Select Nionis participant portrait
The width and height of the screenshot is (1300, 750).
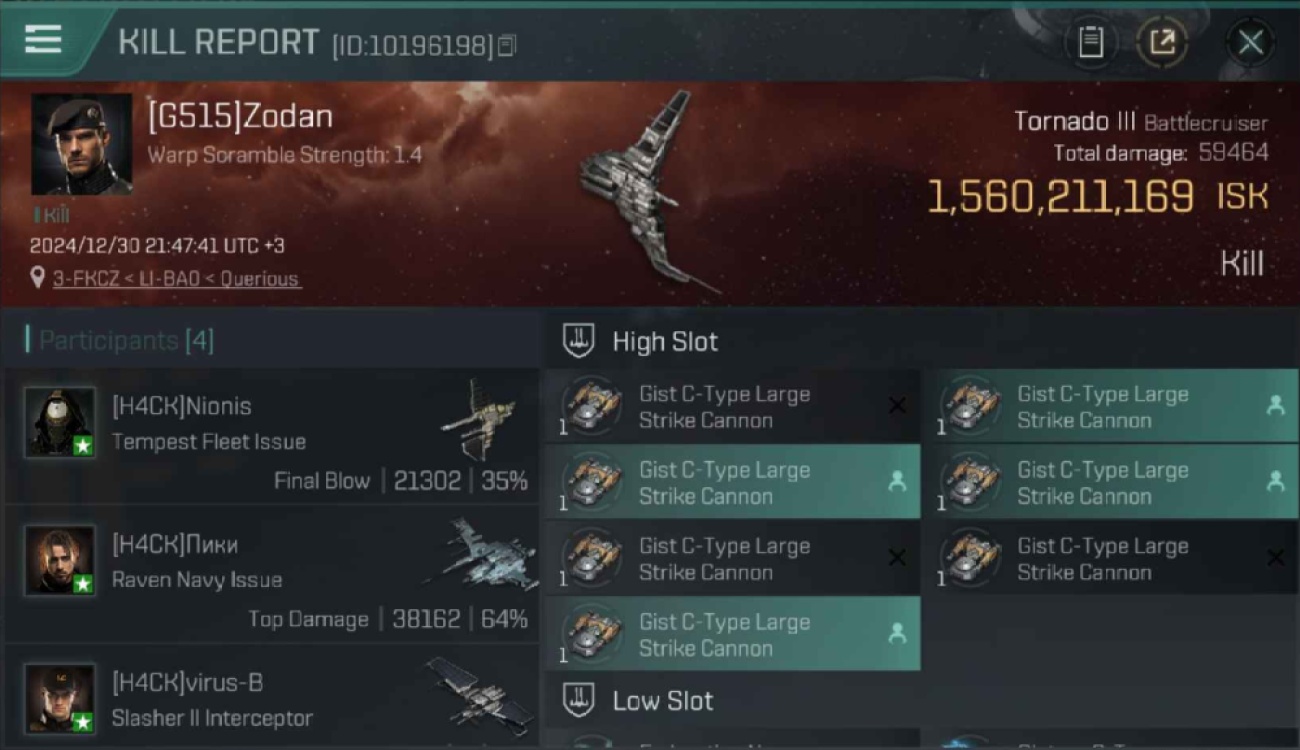pyautogui.click(x=60, y=423)
